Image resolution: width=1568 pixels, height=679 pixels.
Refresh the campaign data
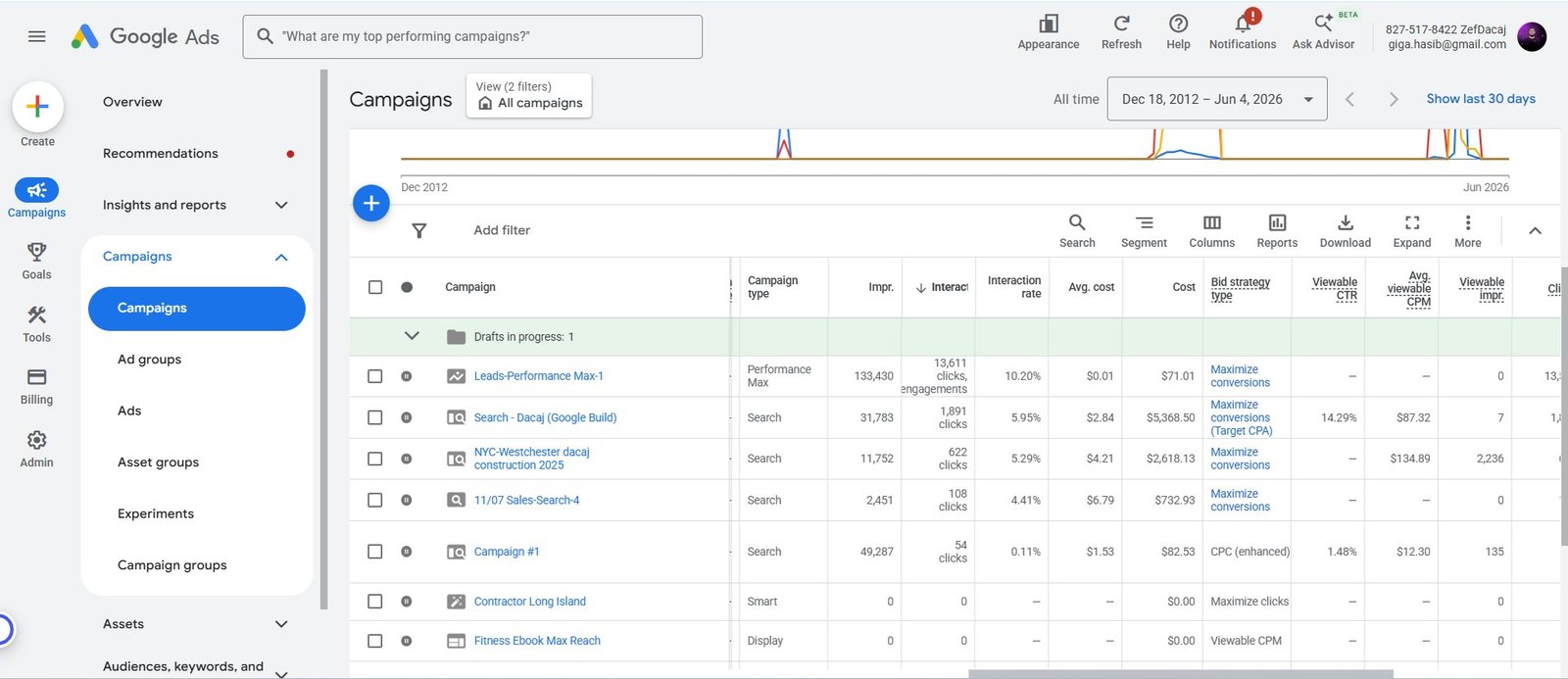click(x=1121, y=31)
